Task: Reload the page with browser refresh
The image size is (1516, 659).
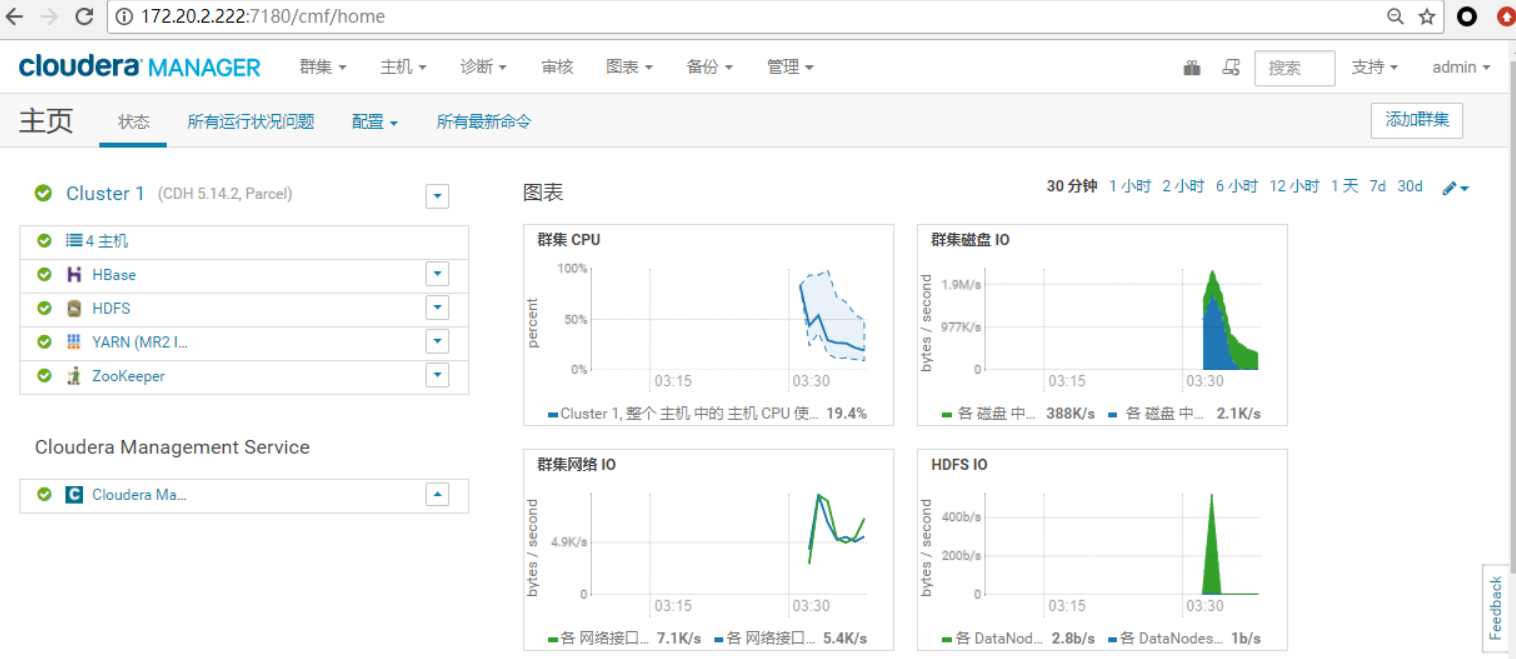Action: click(x=84, y=16)
